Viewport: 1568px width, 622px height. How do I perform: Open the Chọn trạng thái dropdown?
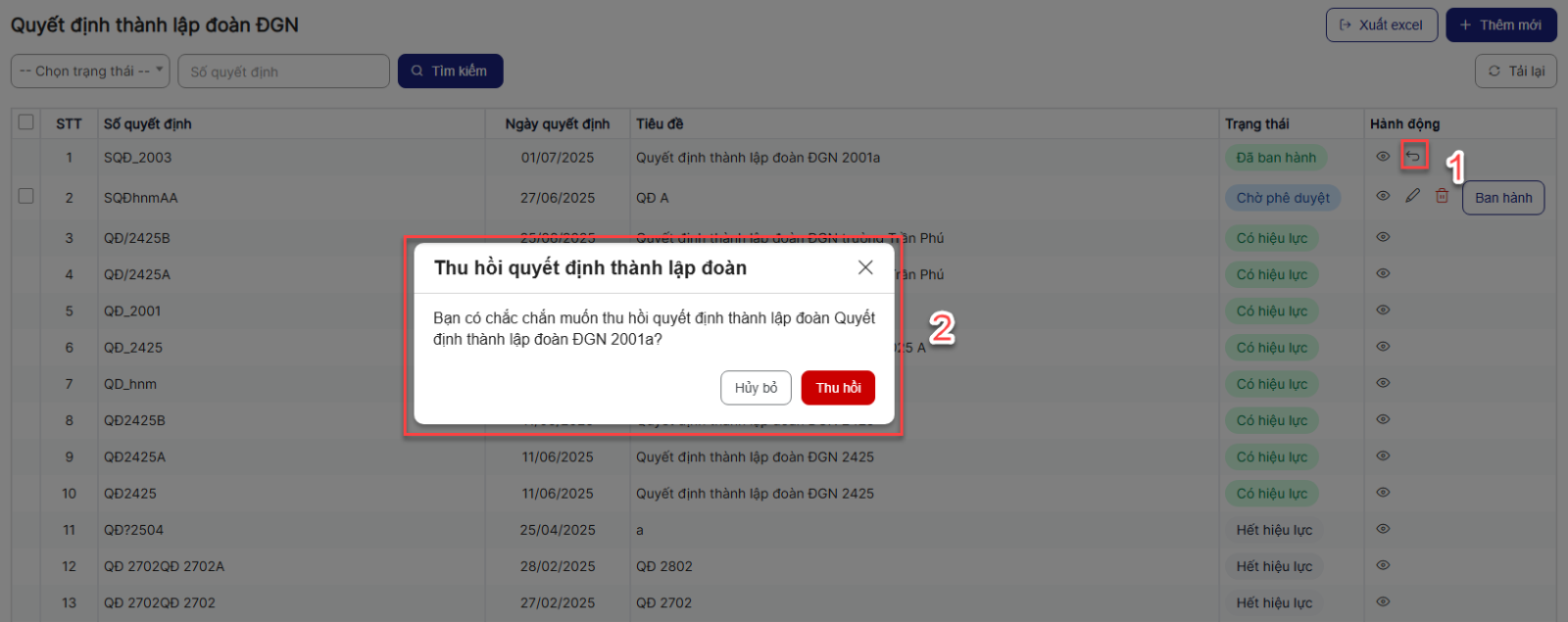[x=91, y=71]
